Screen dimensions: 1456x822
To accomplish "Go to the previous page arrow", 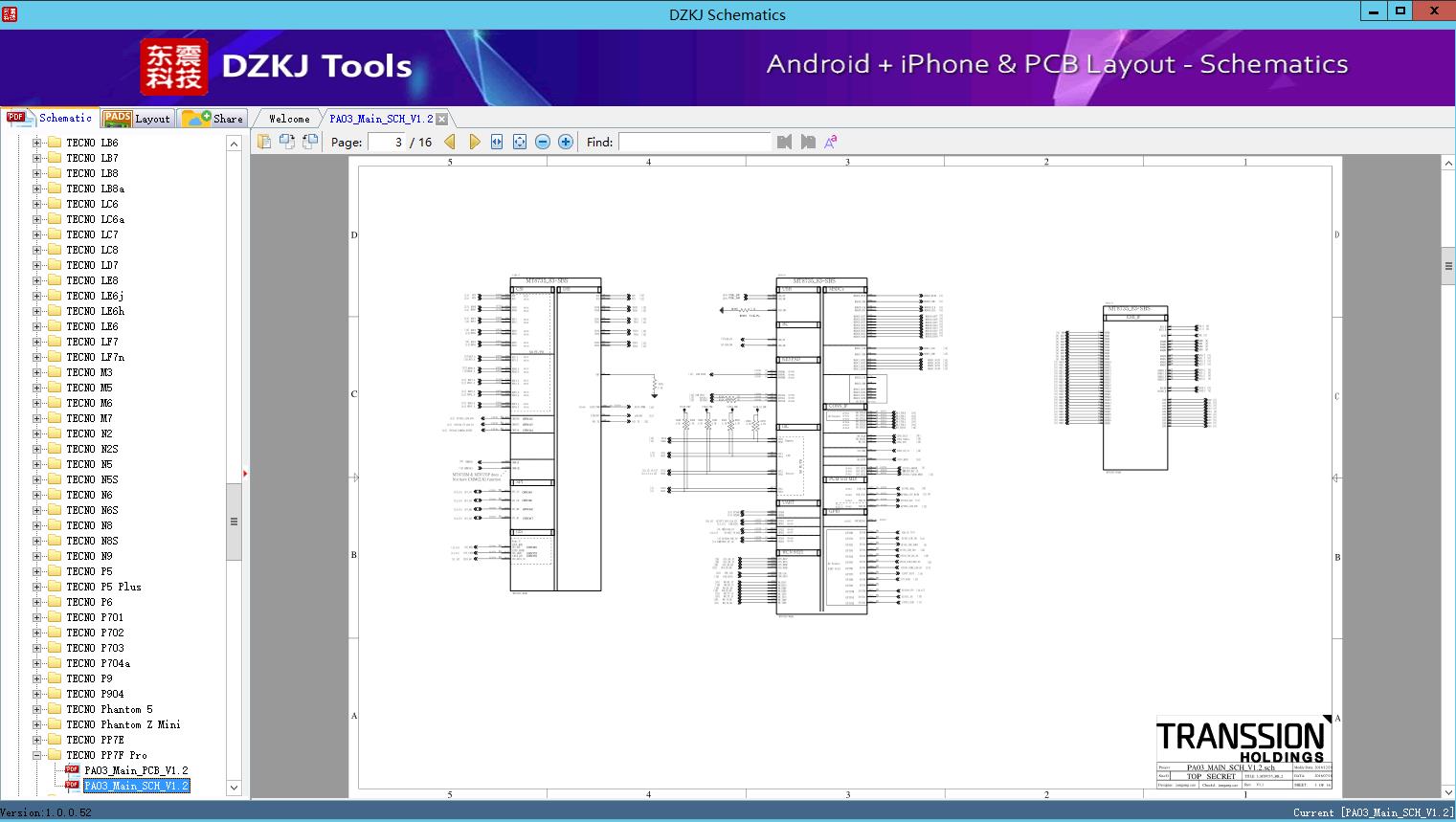I will [x=450, y=142].
